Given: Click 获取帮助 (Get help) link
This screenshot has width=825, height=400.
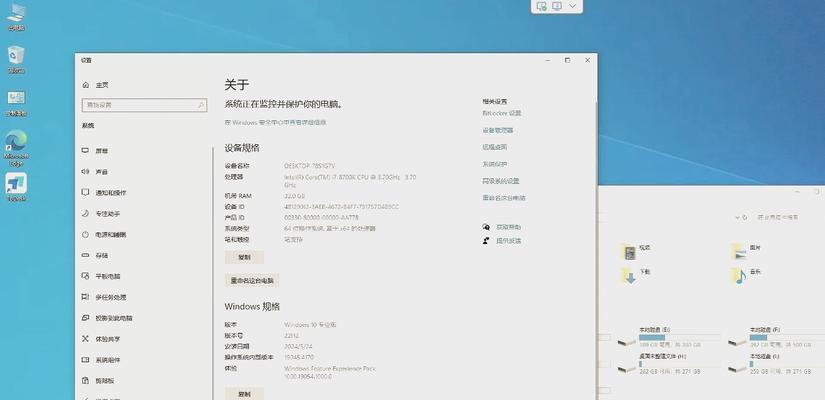Looking at the screenshot, I should point(508,227).
